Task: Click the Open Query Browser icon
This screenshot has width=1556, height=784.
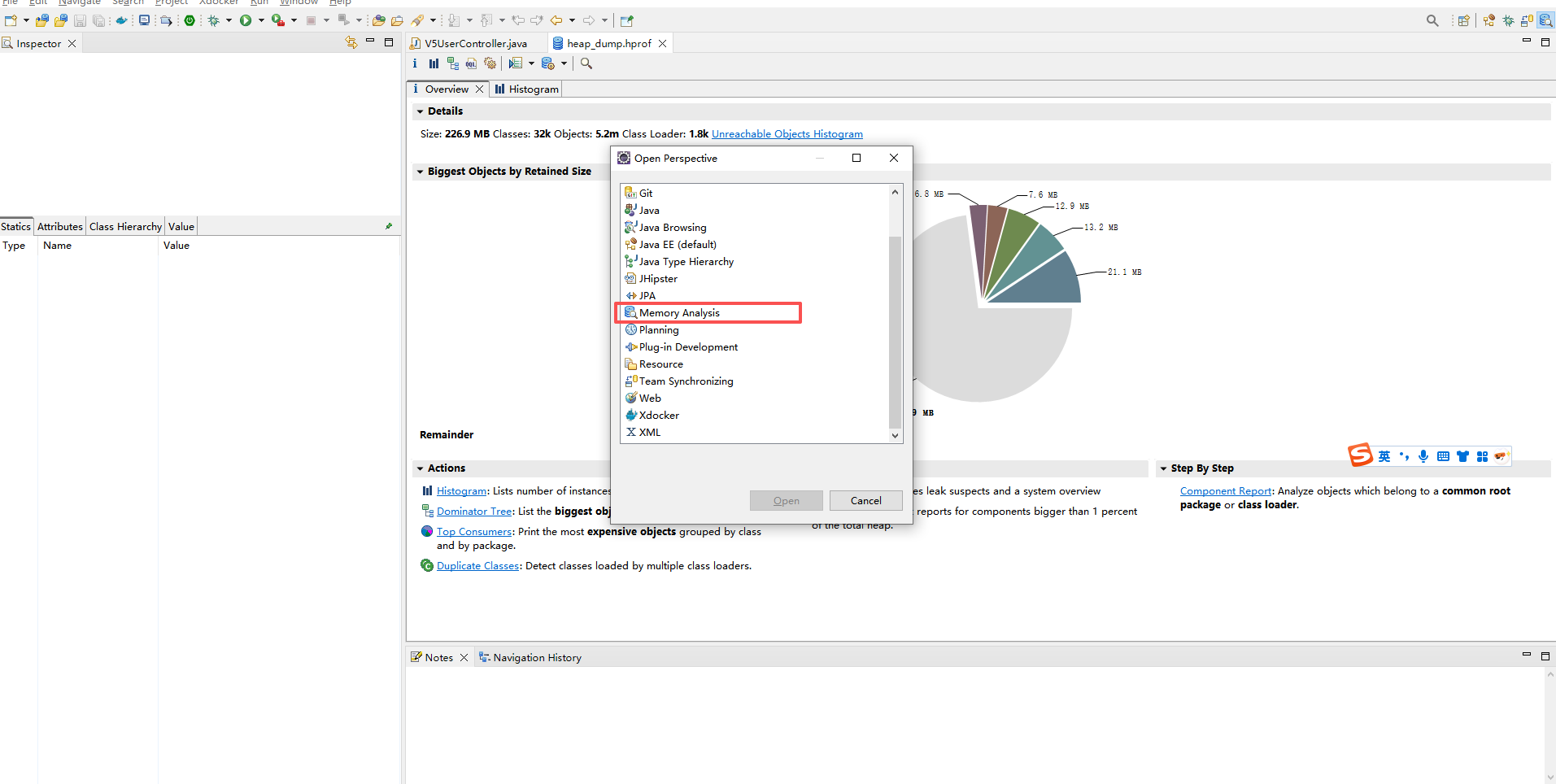Action: (547, 63)
